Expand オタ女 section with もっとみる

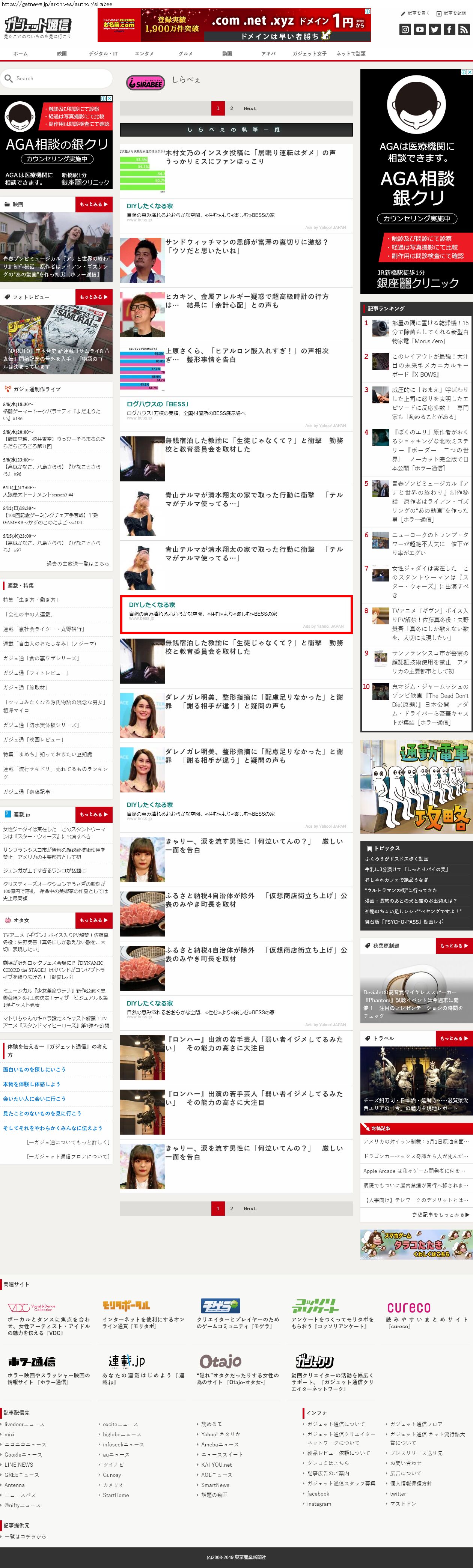click(94, 920)
